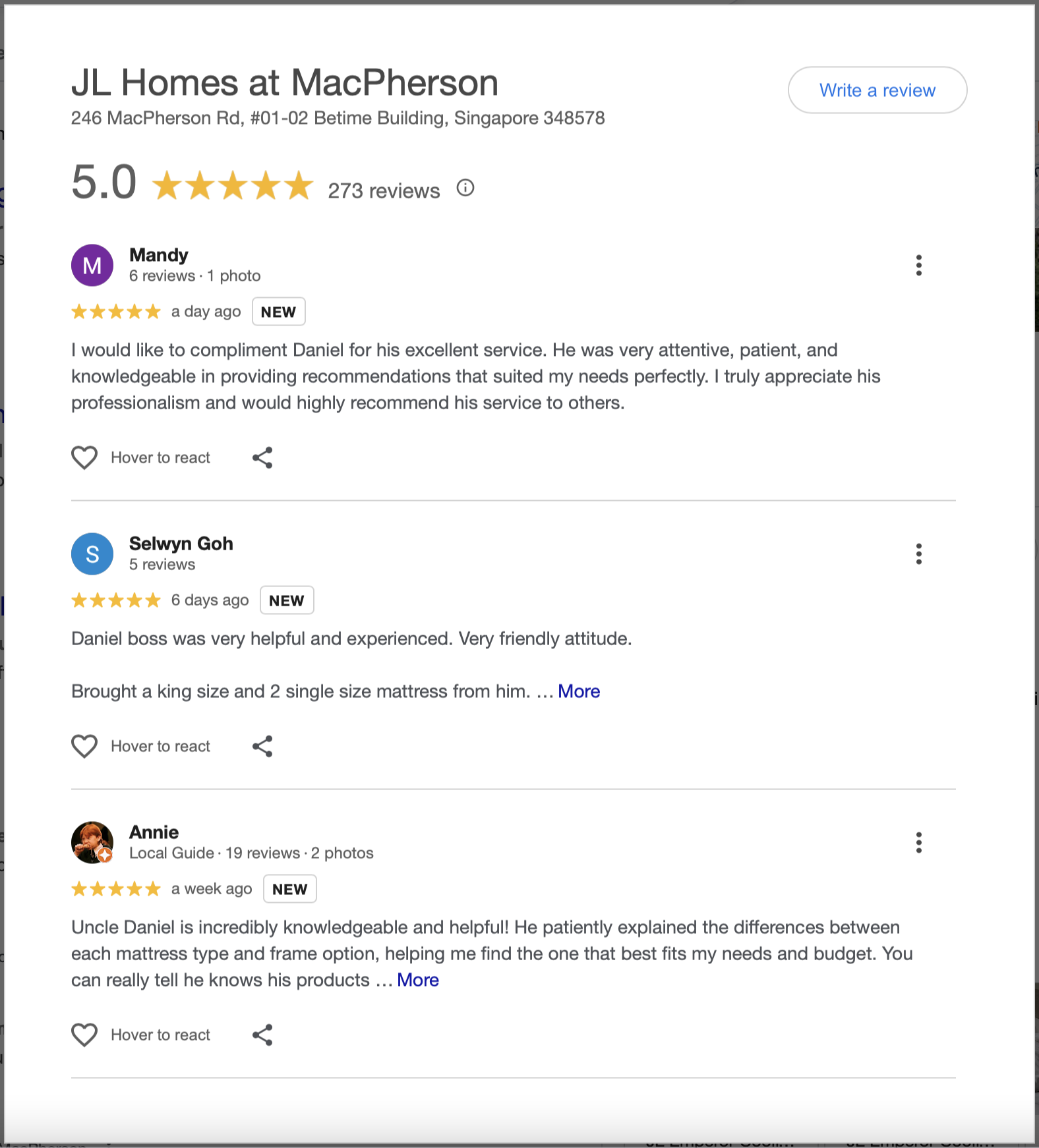
Task: Open Selwyn Goh's review options menu
Action: point(918,554)
